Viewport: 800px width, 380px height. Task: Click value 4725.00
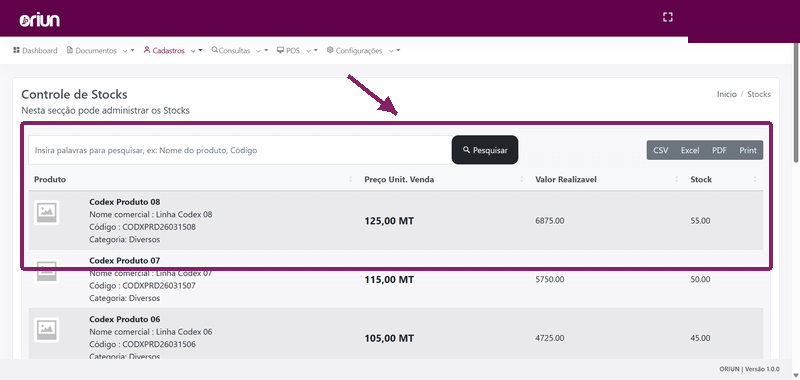[549, 338]
